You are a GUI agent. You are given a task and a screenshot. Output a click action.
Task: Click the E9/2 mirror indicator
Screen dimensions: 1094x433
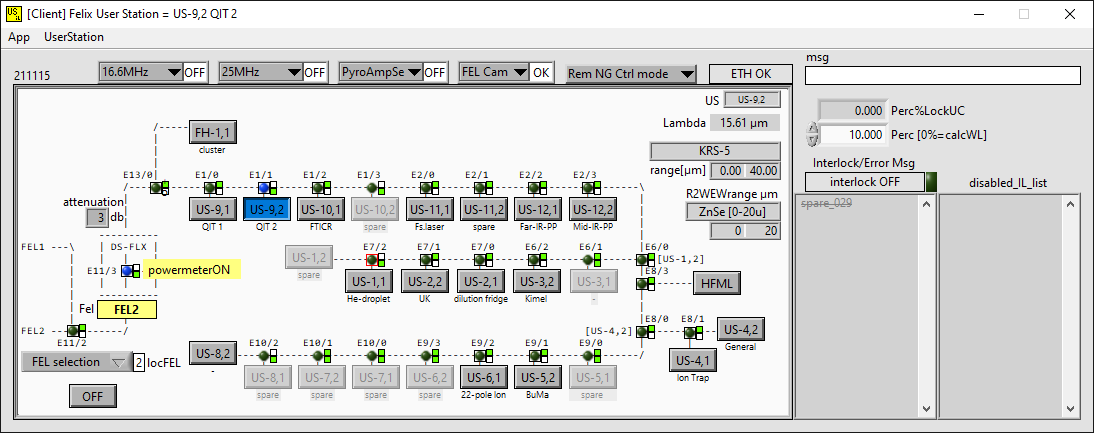coord(481,355)
